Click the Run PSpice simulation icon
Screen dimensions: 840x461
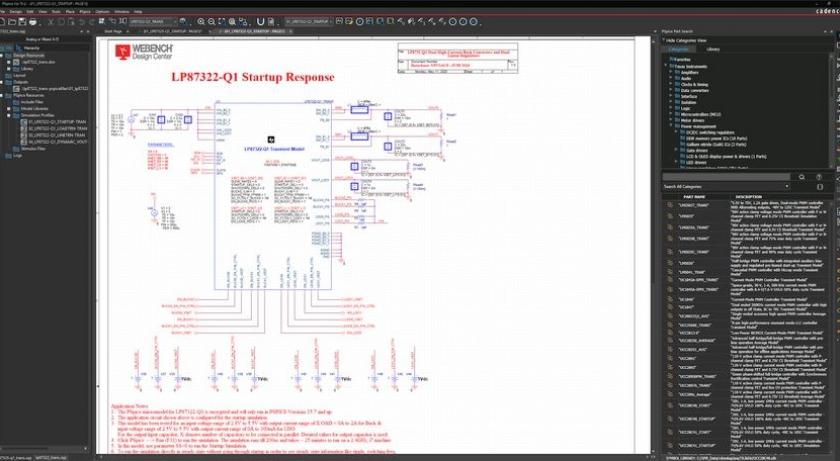(359, 21)
